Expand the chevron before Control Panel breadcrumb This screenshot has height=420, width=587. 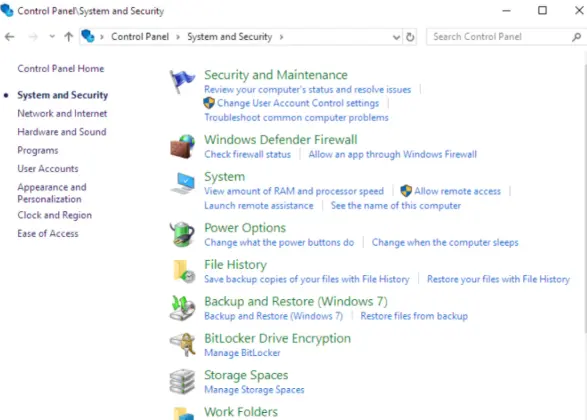point(101,37)
